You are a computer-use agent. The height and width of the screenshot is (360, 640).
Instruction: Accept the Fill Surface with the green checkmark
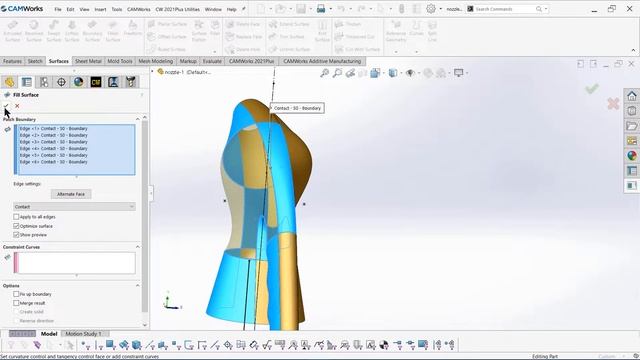[6, 106]
